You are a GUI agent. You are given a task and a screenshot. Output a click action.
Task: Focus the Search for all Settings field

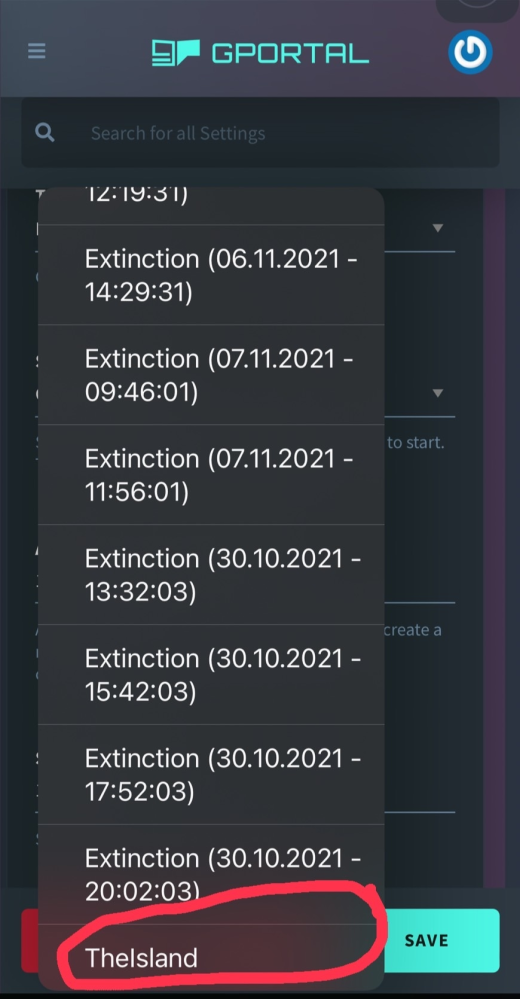(260, 133)
